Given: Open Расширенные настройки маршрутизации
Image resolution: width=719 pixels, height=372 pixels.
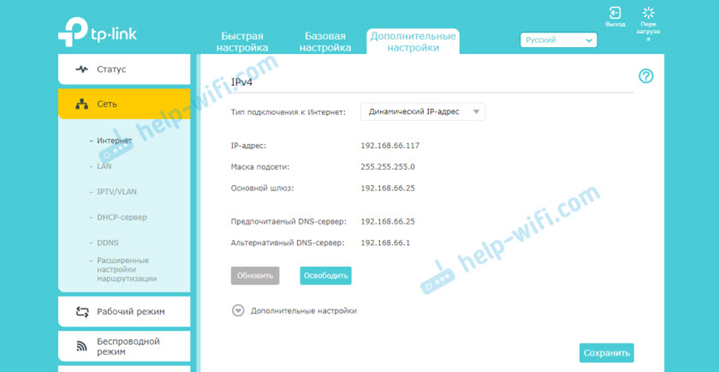Looking at the screenshot, I should [x=127, y=269].
